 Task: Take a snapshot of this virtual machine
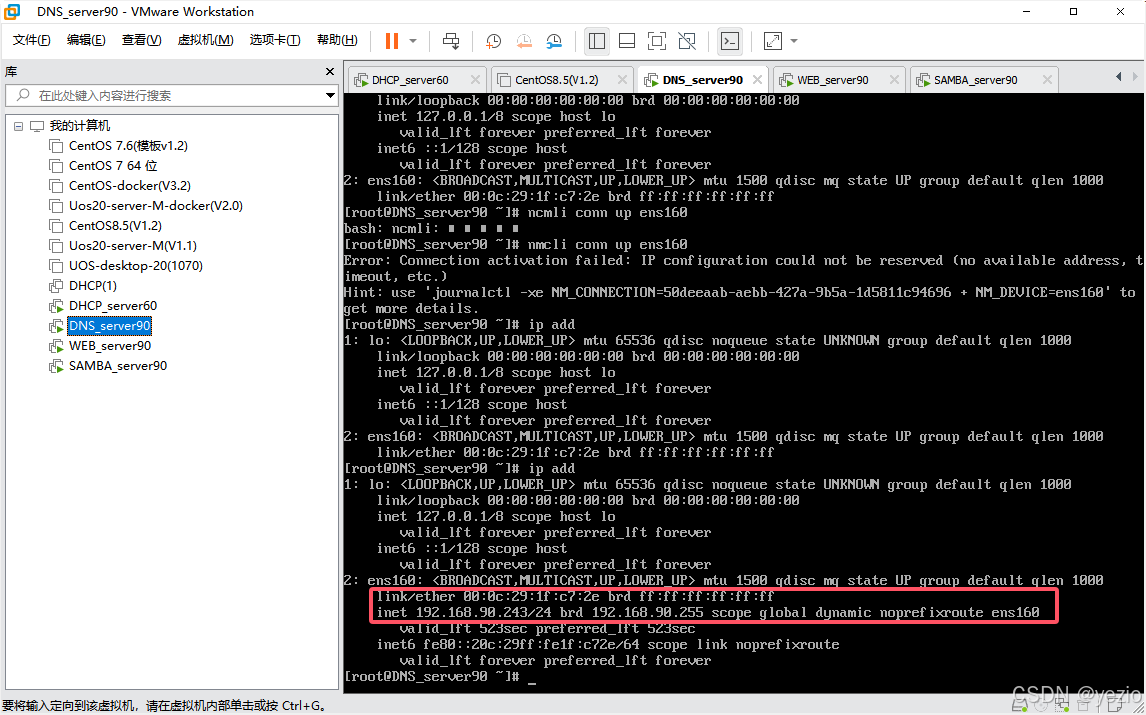click(x=493, y=41)
